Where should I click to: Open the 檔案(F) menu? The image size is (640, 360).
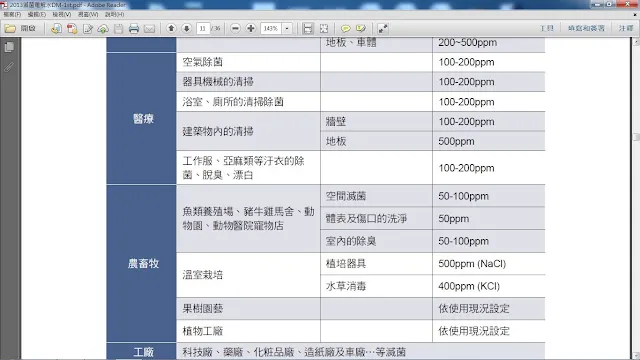coord(12,14)
